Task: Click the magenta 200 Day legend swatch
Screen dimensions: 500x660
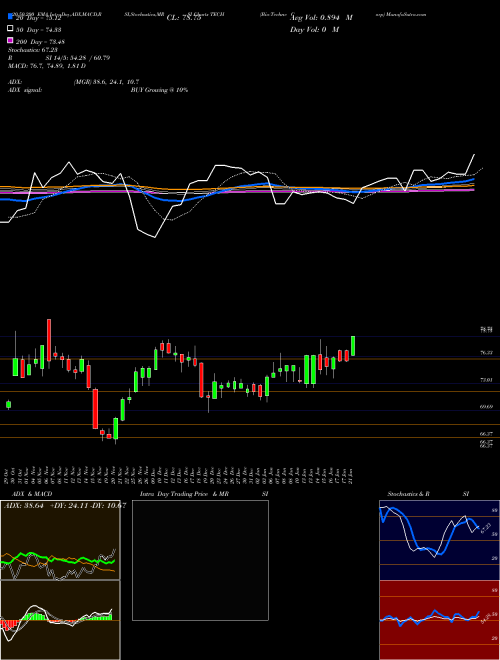Action: pos(11,41)
